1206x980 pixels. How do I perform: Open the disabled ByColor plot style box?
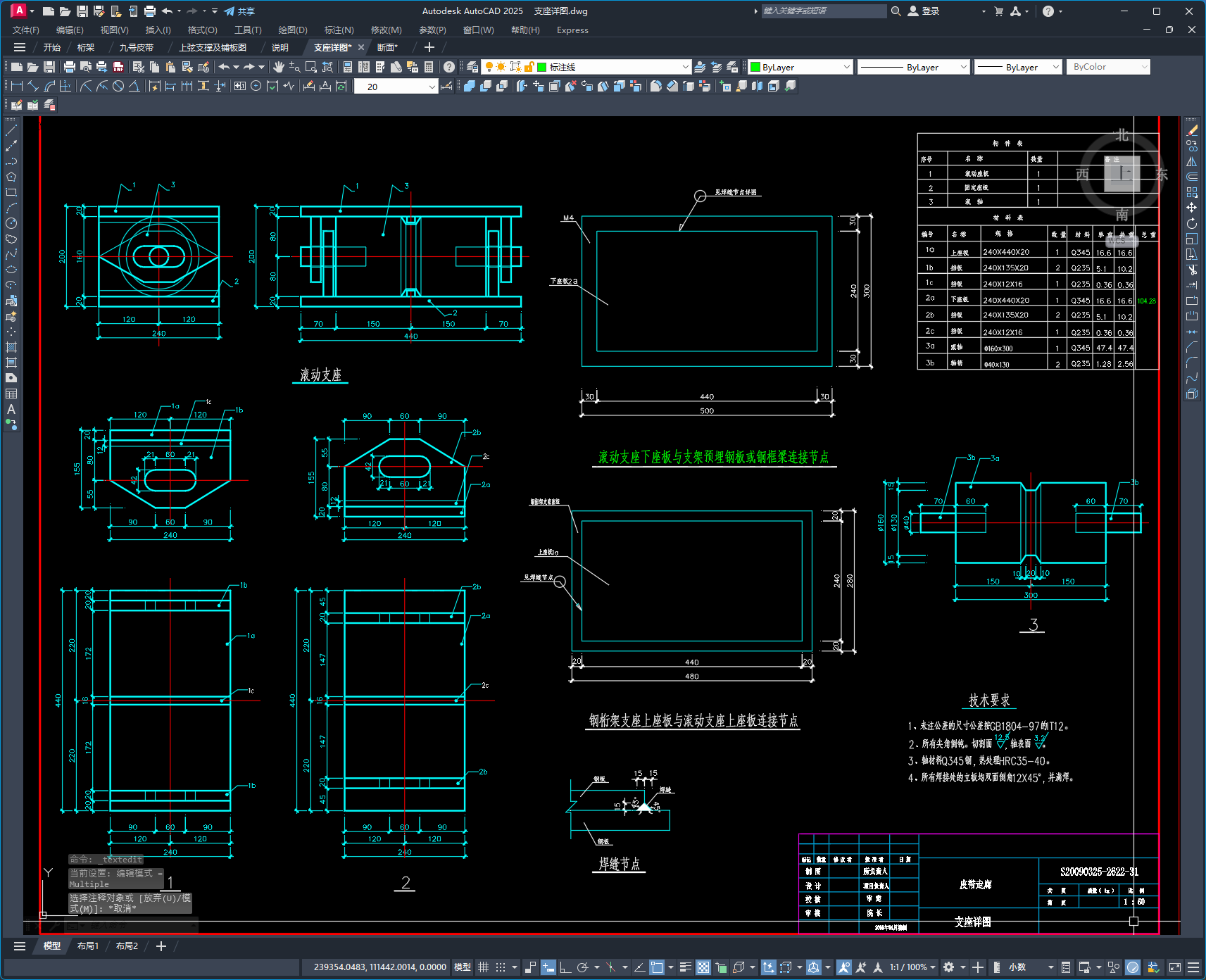click(1108, 67)
